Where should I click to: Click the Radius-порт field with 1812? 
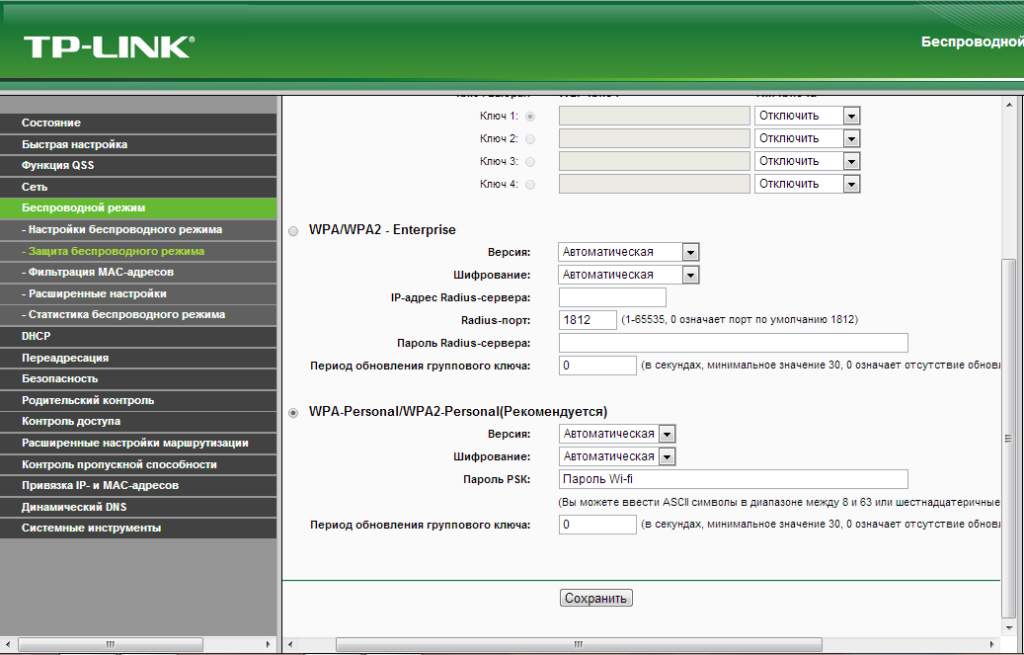coord(588,320)
